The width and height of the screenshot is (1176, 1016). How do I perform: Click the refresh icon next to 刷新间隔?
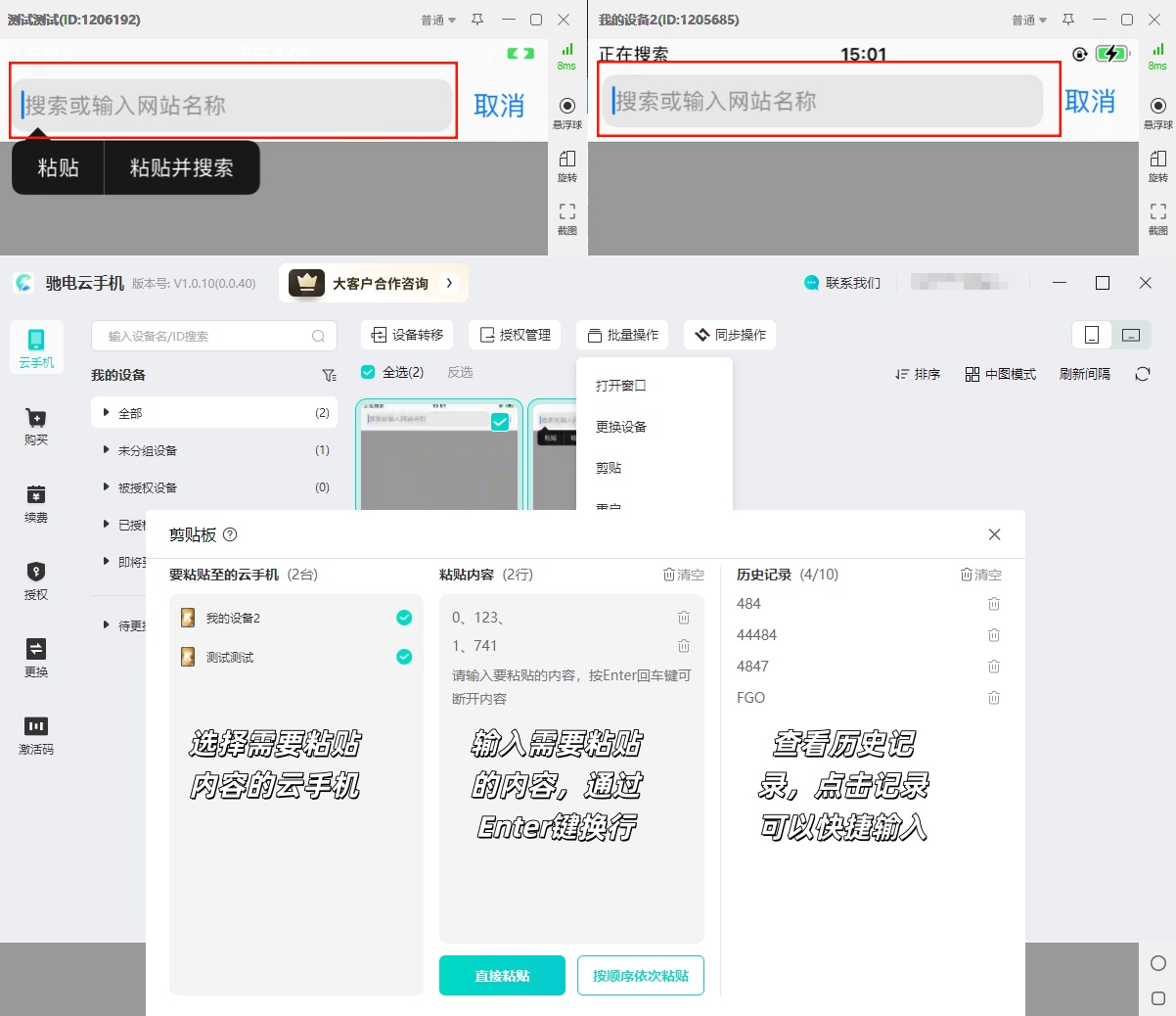click(x=1142, y=374)
